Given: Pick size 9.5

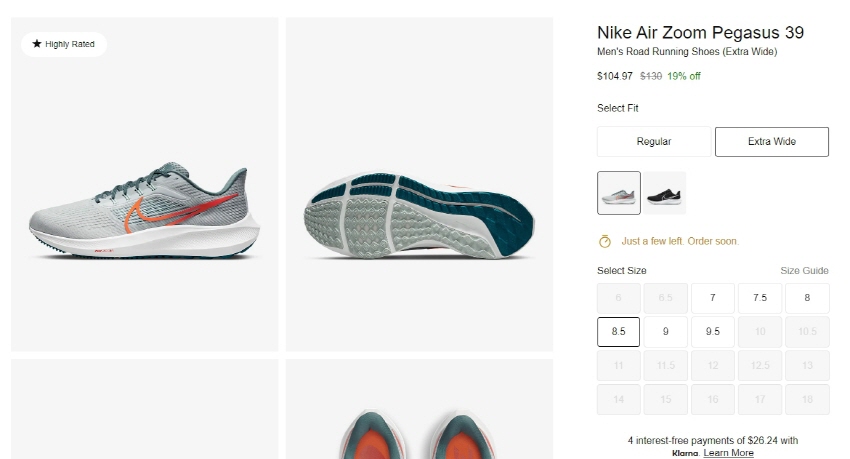Looking at the screenshot, I should point(712,332).
